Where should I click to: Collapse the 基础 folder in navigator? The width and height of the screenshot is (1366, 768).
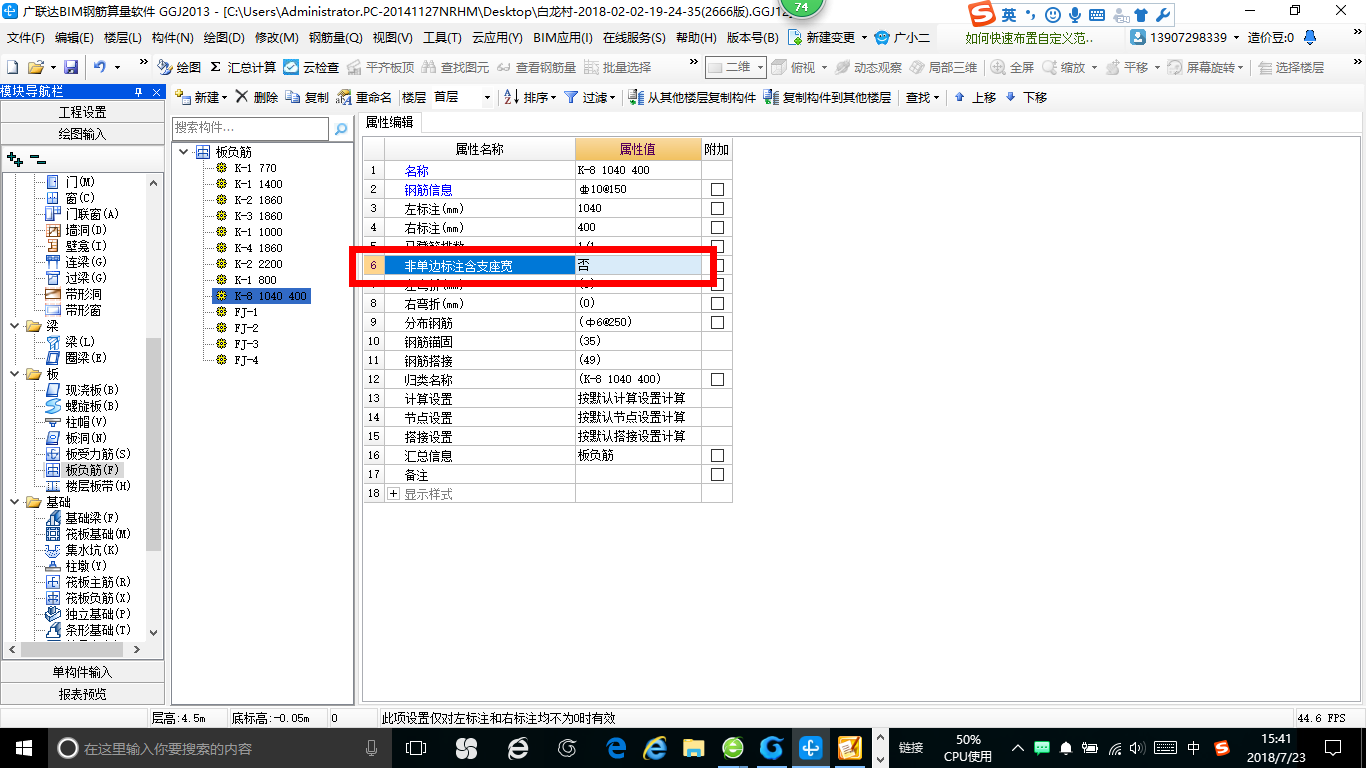pyautogui.click(x=14, y=502)
